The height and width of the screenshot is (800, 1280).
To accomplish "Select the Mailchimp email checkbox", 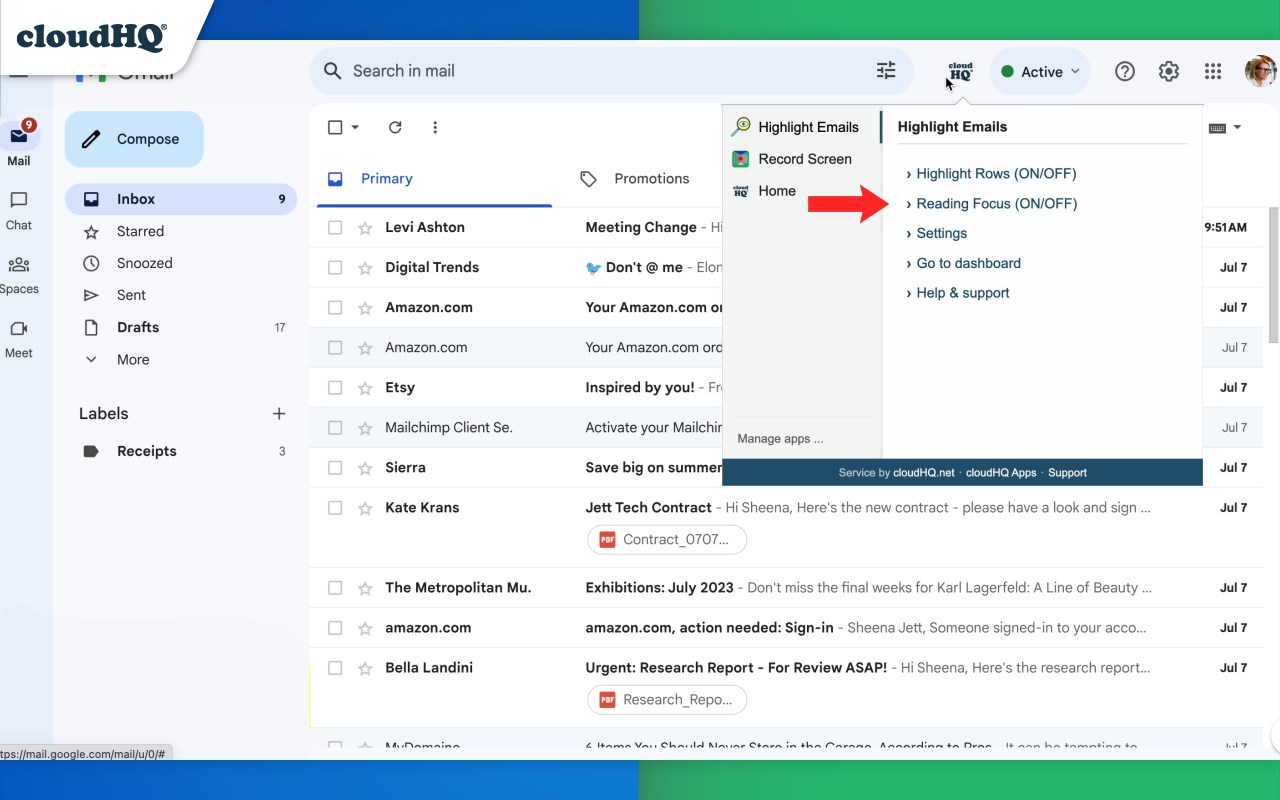I will pos(335,427).
